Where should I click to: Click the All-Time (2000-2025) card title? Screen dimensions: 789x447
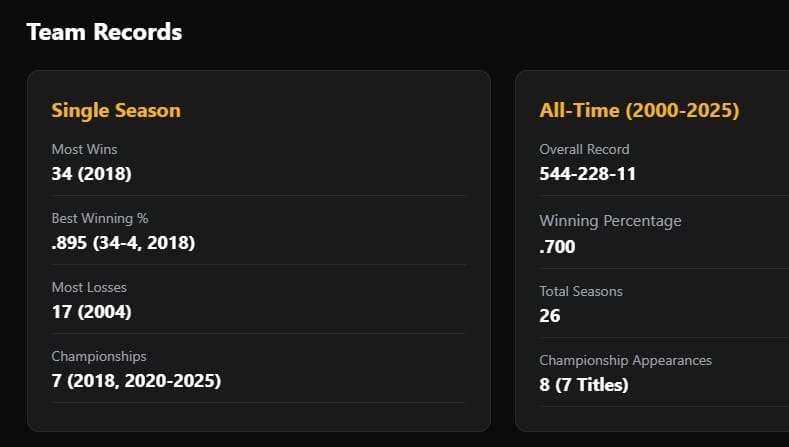pos(639,110)
